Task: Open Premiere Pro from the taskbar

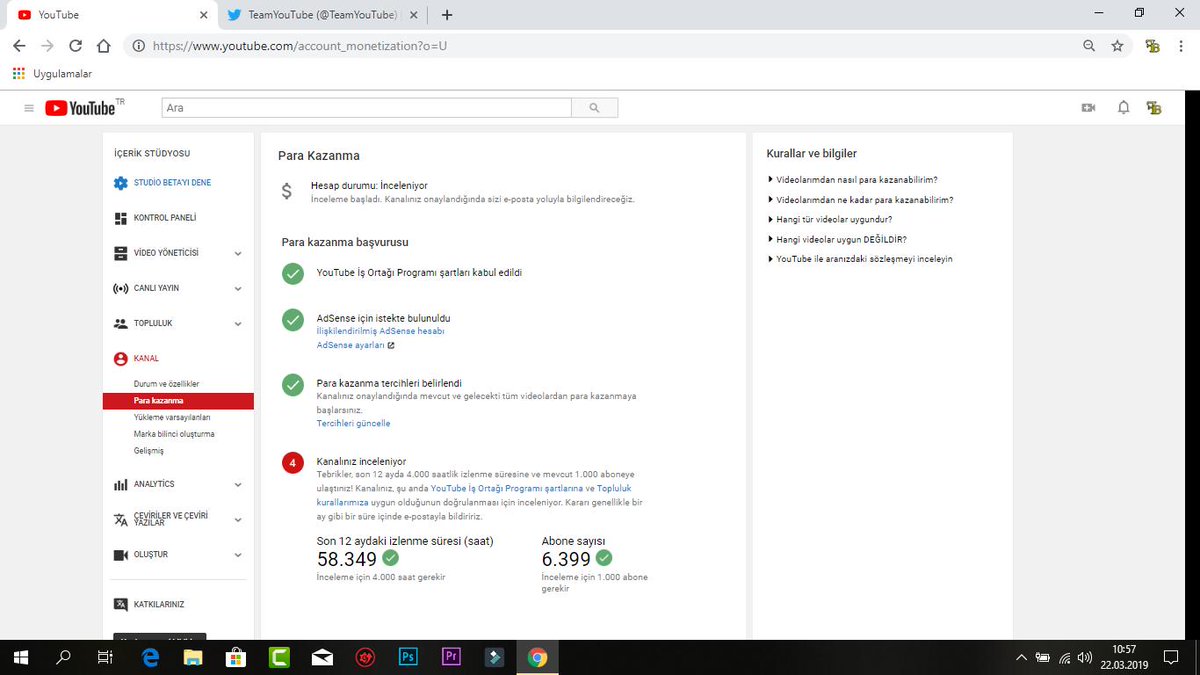Action: pos(451,657)
